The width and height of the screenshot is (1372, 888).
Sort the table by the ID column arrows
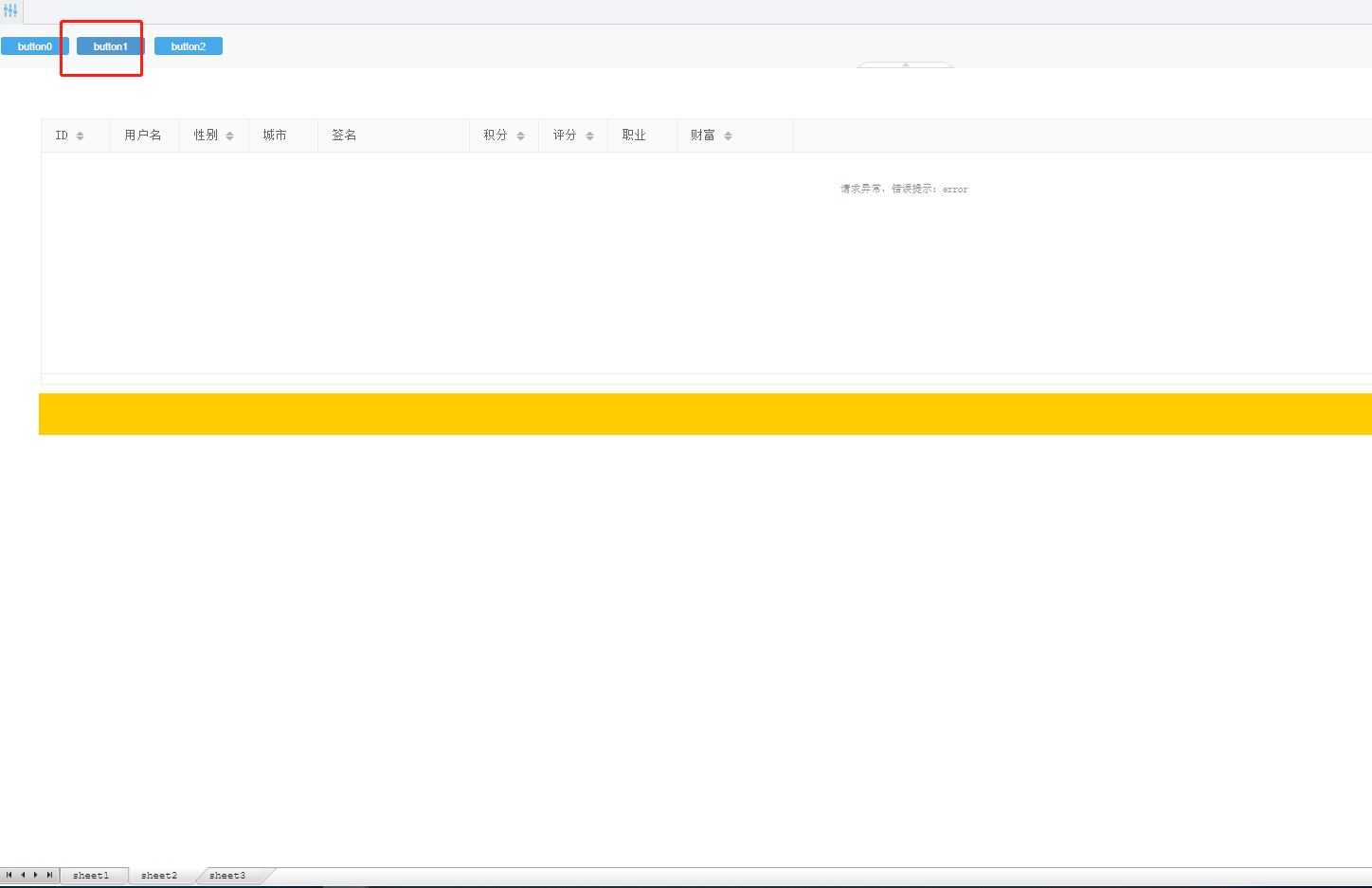coord(80,136)
